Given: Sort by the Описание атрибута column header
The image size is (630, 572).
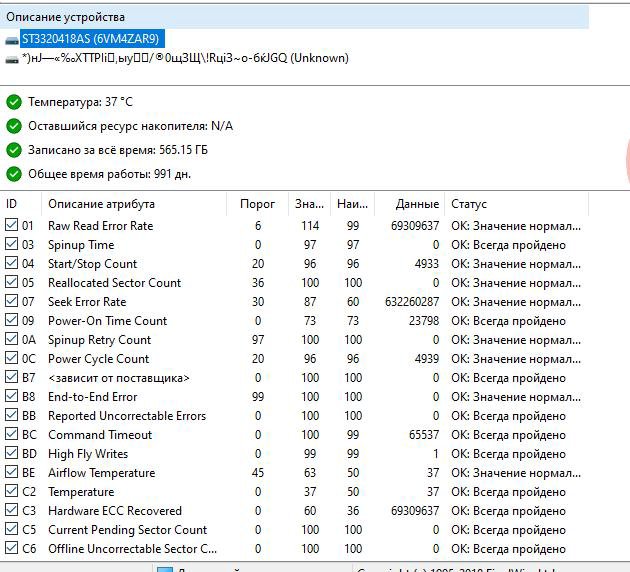Looking at the screenshot, I should tap(101, 204).
